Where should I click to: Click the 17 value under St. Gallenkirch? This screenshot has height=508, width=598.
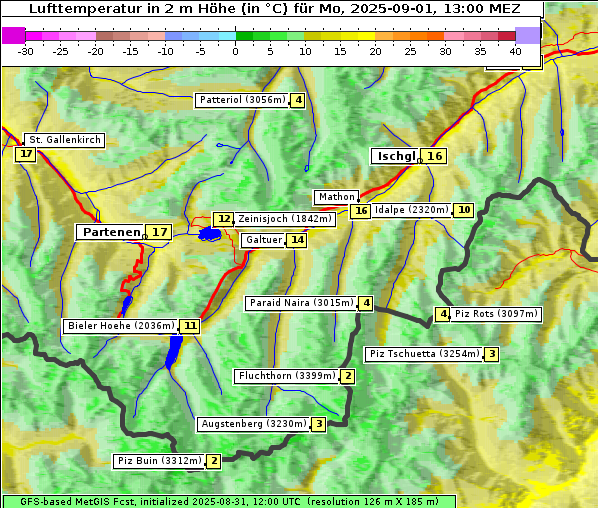pyautogui.click(x=26, y=154)
